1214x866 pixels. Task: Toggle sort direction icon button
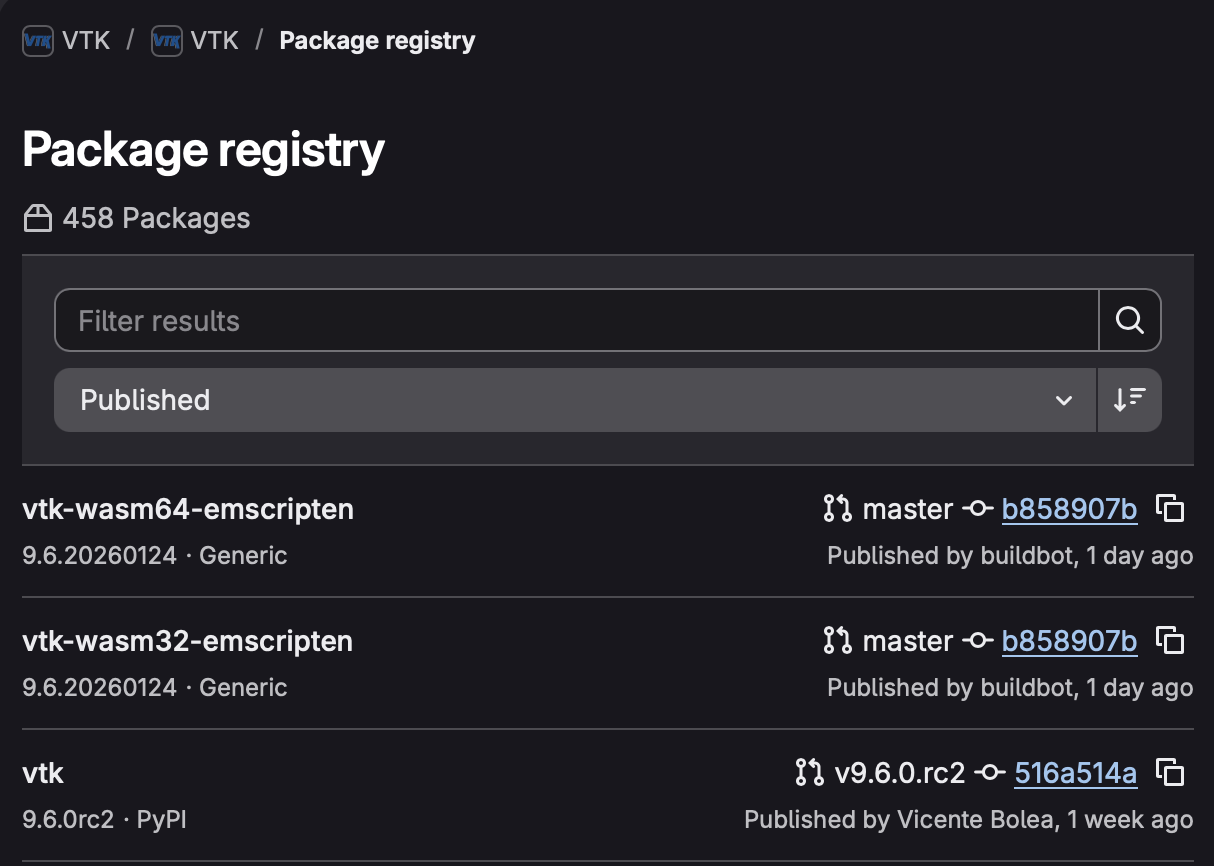tap(1129, 400)
